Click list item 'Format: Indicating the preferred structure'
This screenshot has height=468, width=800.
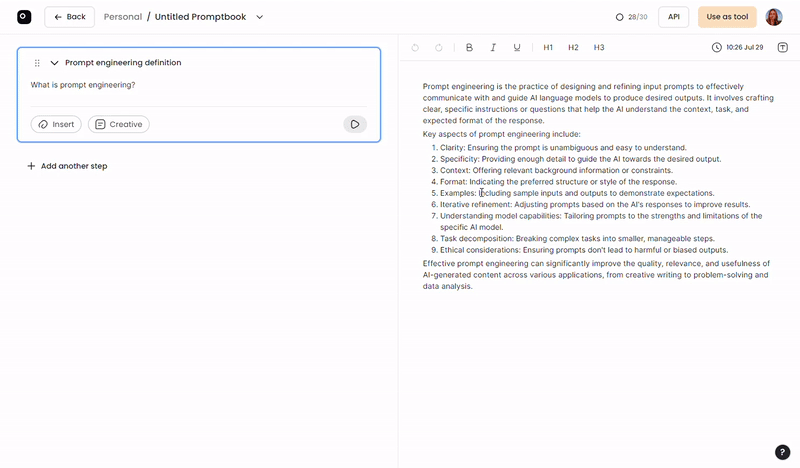point(558,182)
